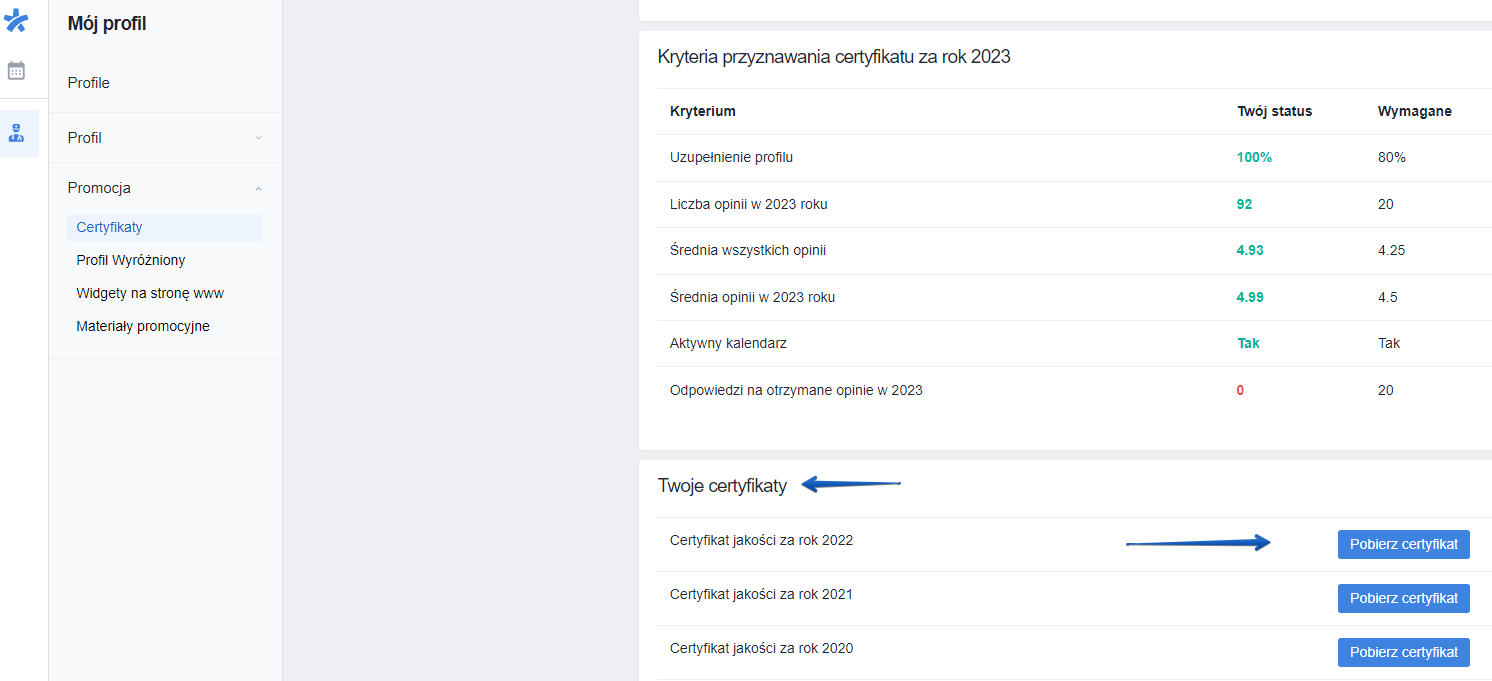Select the doctor profile icon in sidebar
Screen dimensions: 1492x681
[17, 132]
